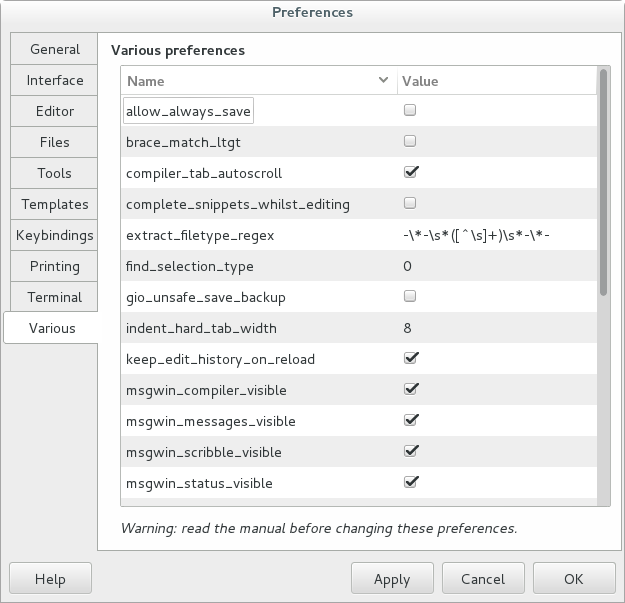This screenshot has height=603, width=625.
Task: Click the vertical scrollbar of preferences list
Action: tap(603, 182)
